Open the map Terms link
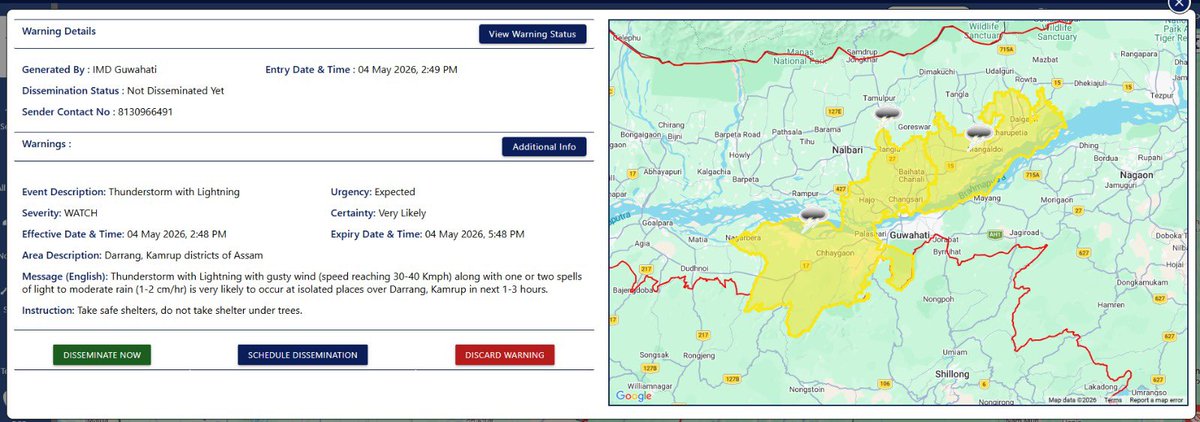Image resolution: width=1200 pixels, height=422 pixels. 1113,400
